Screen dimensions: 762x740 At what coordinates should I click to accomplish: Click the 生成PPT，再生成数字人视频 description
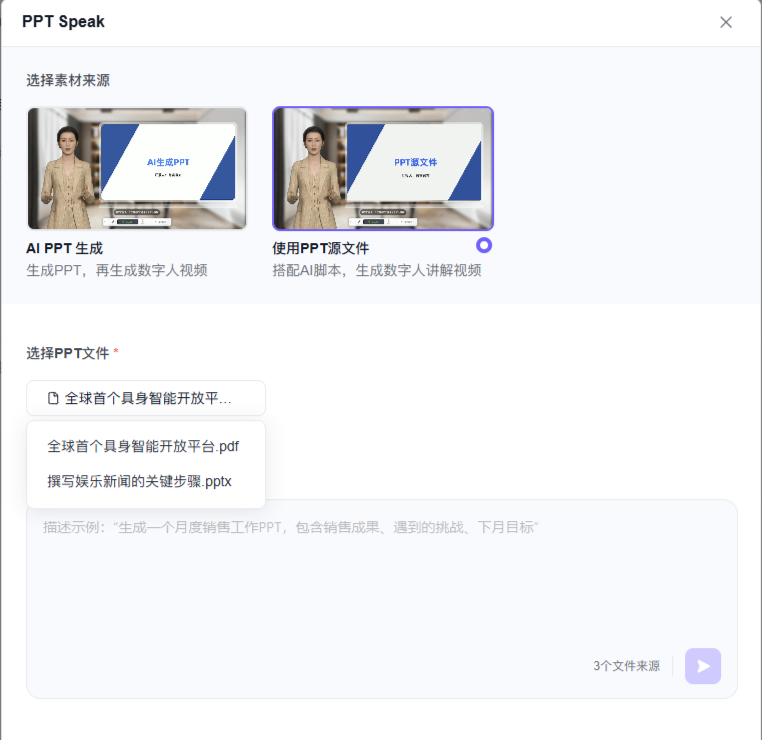[x=117, y=270]
